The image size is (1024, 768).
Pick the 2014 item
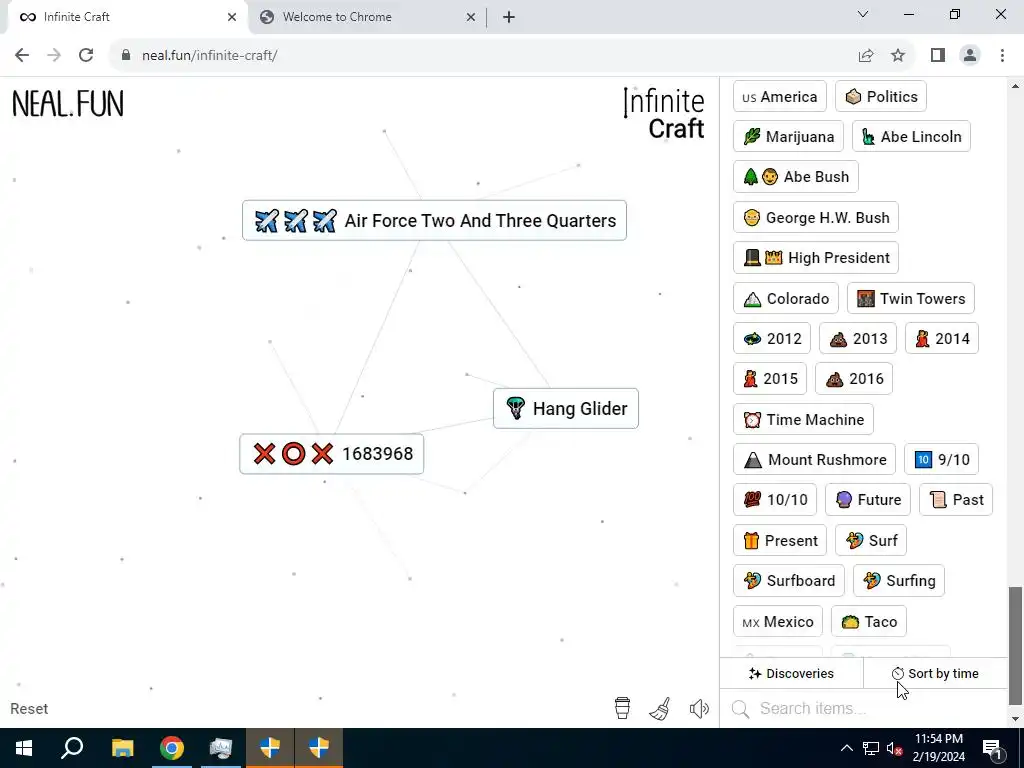942,338
